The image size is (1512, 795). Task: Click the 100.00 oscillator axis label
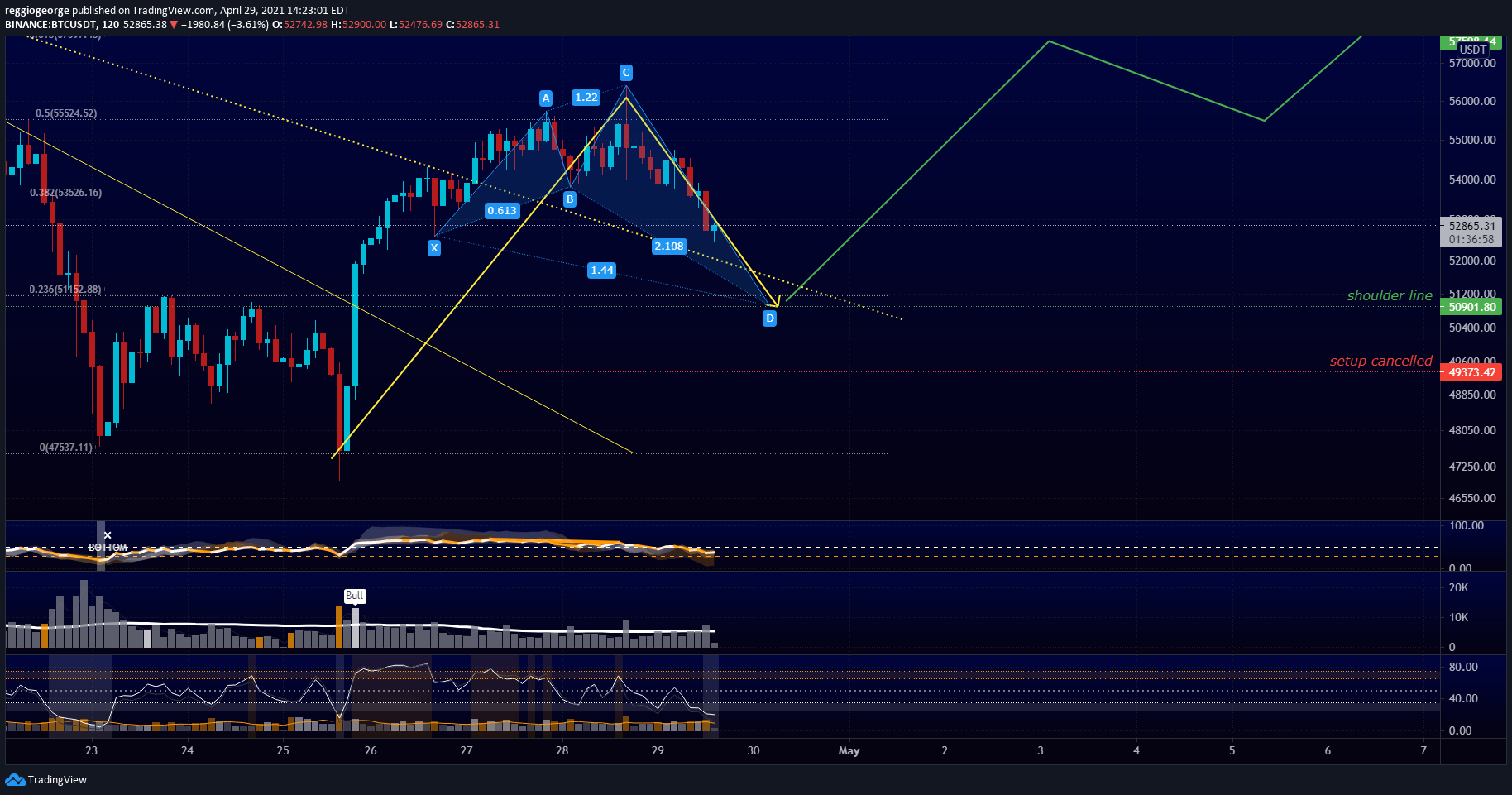point(1467,526)
